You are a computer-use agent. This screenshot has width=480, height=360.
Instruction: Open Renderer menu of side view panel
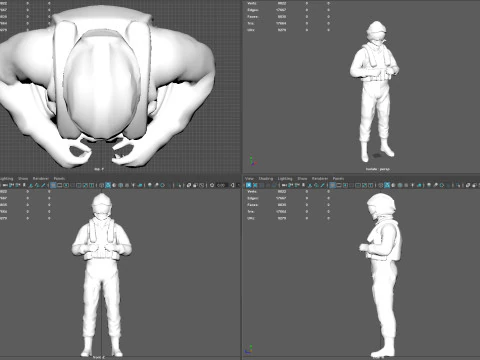pyautogui.click(x=320, y=179)
